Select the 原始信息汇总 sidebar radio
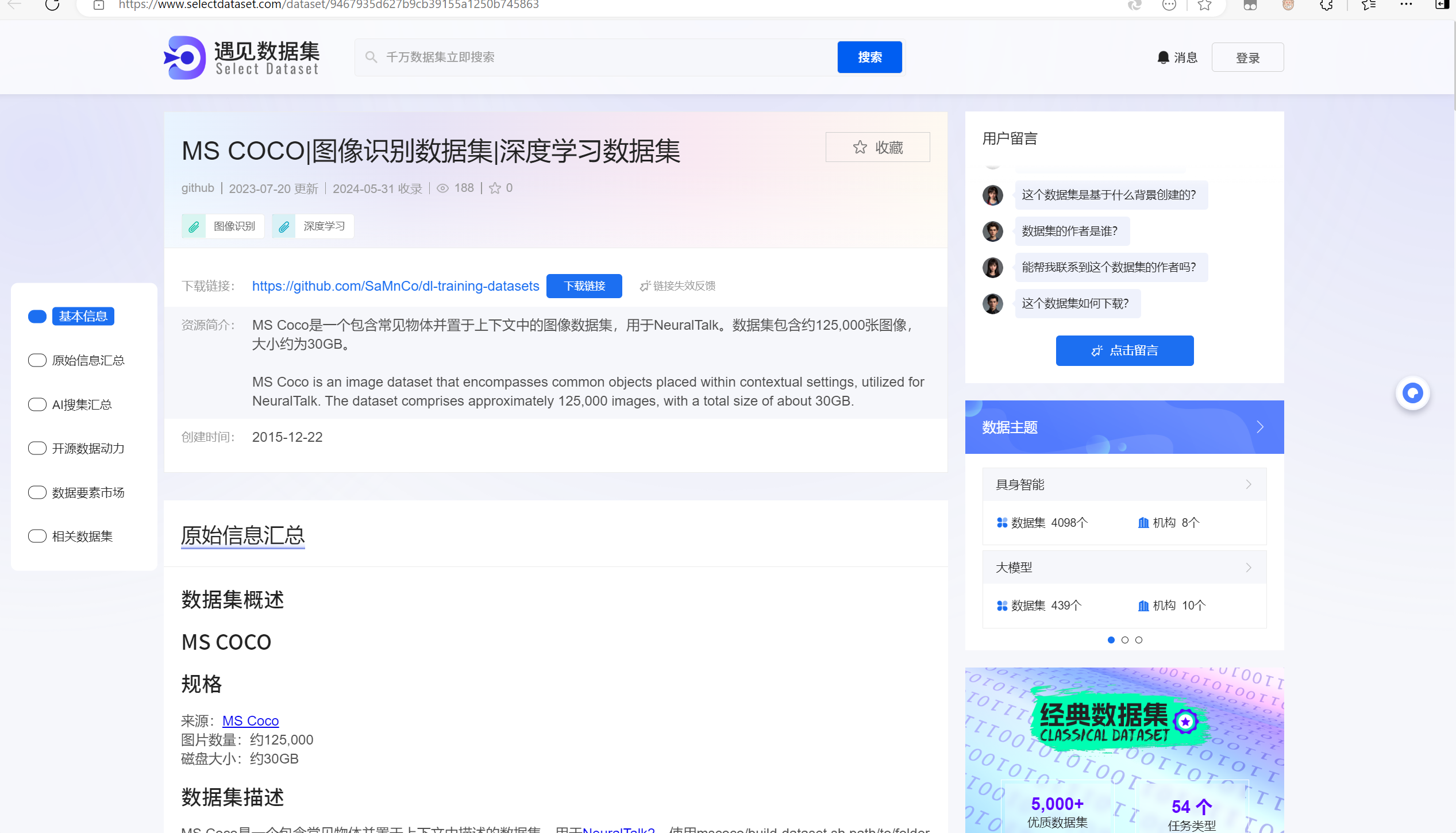 coord(37,360)
